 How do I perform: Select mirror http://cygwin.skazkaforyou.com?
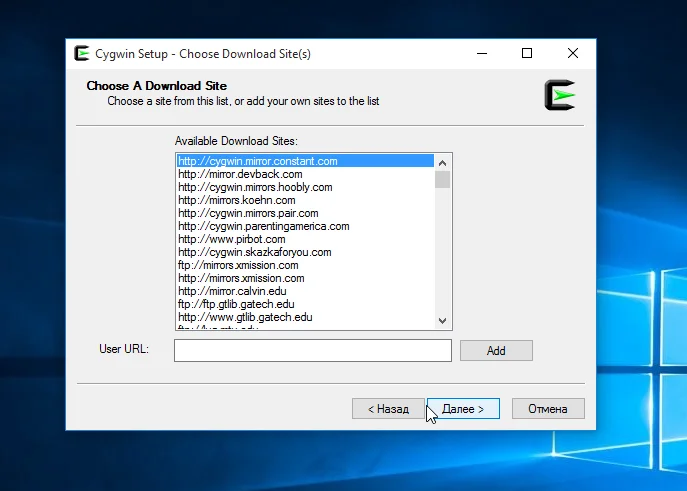pos(305,252)
